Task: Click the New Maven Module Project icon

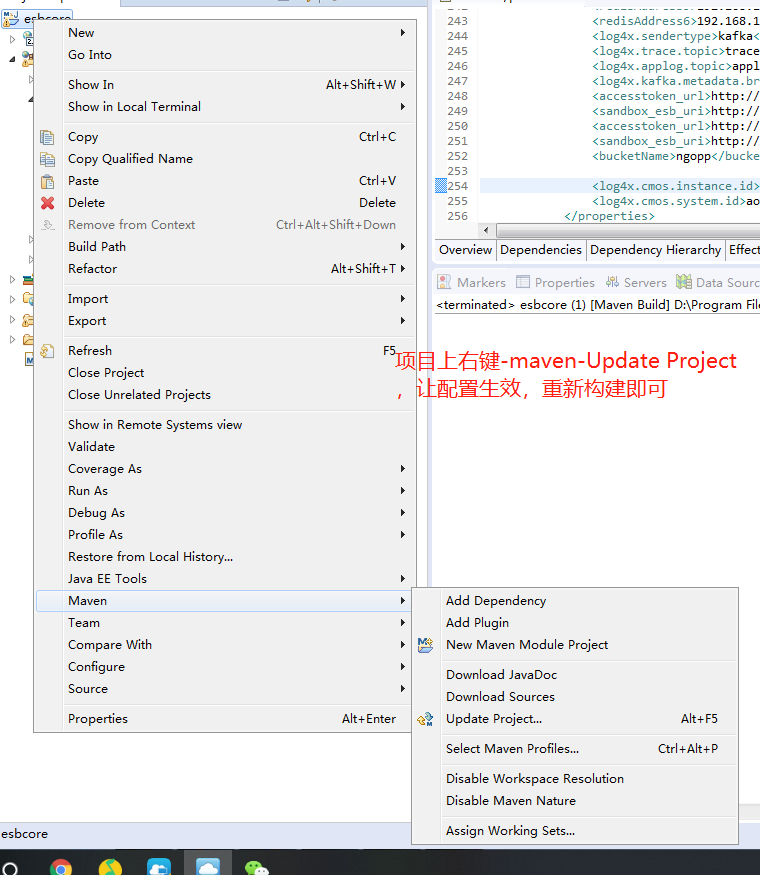Action: point(425,645)
